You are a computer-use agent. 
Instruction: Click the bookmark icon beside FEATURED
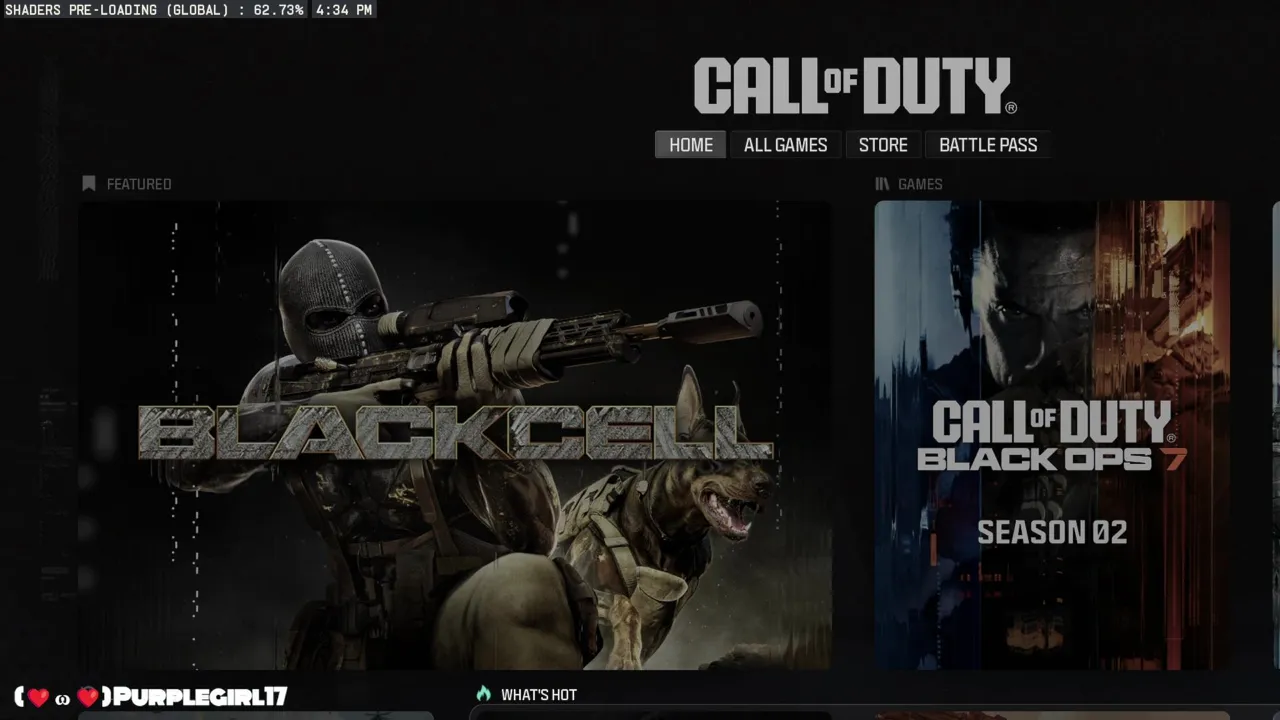click(88, 184)
